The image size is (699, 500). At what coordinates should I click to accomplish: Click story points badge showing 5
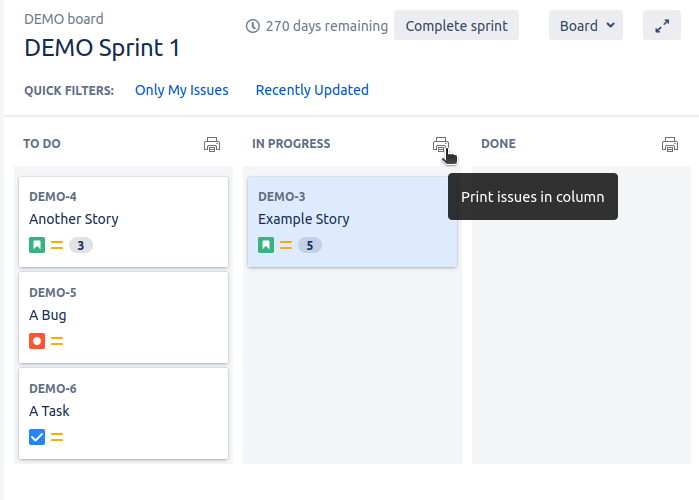coord(310,245)
